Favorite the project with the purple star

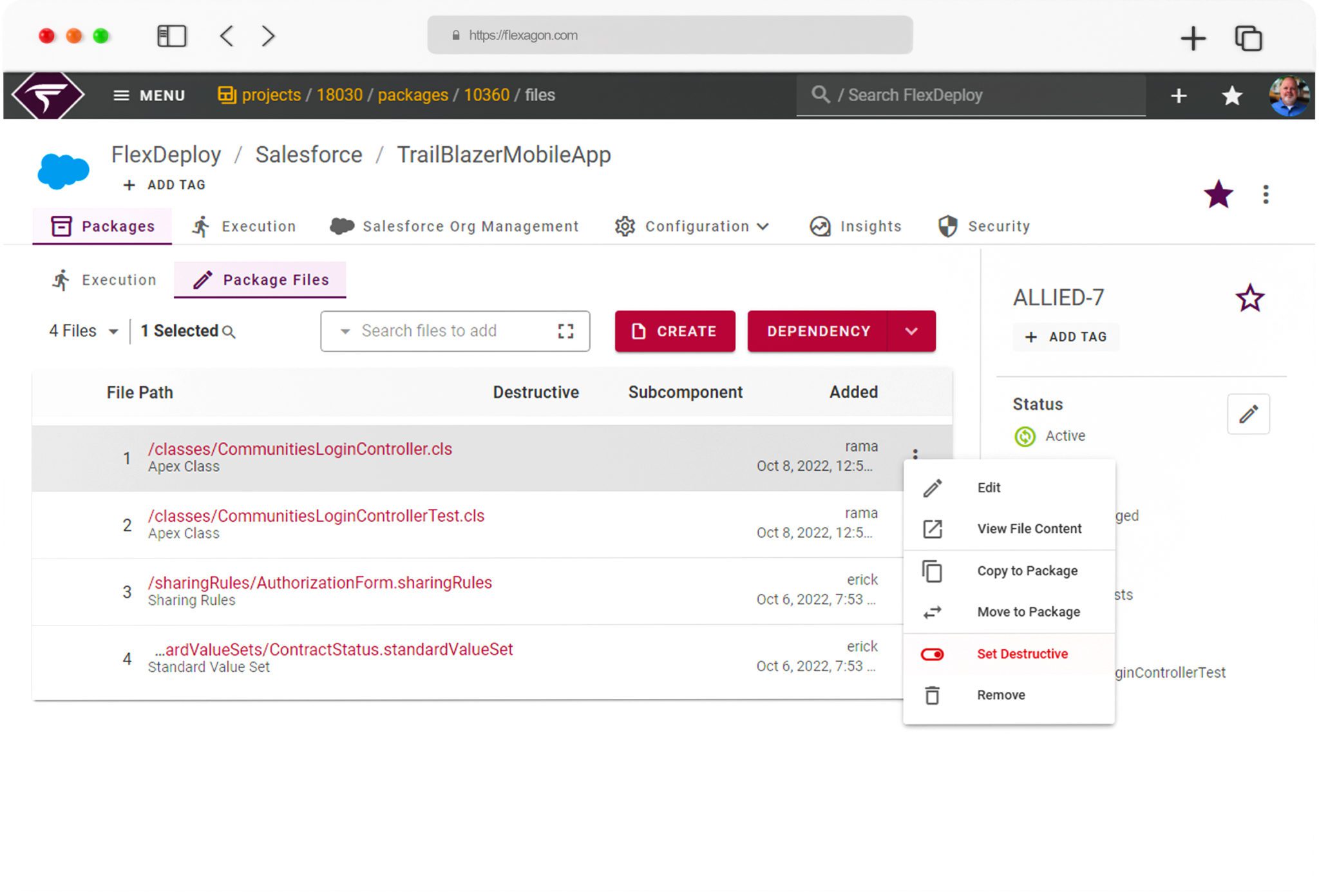[x=1218, y=193]
